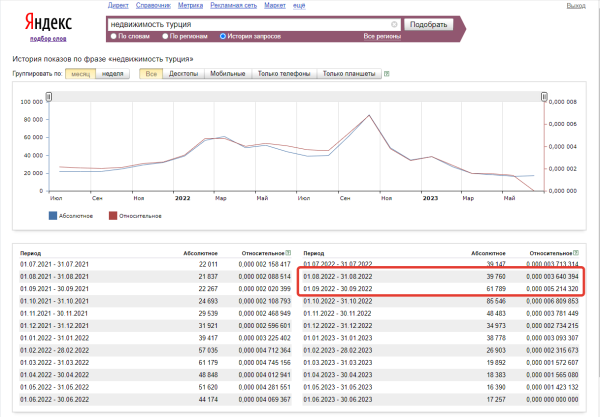600x417 pixels.
Task: Open the 'Все регионы' region selector
Action: tap(381, 36)
